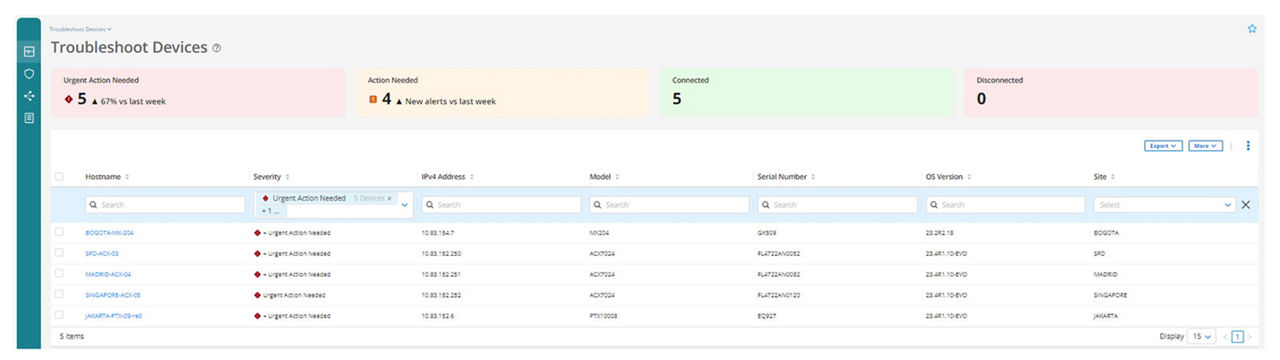Open JAKARTA-PTX-09-re0 device link
Image resolution: width=1280 pixels, height=360 pixels.
point(114,316)
